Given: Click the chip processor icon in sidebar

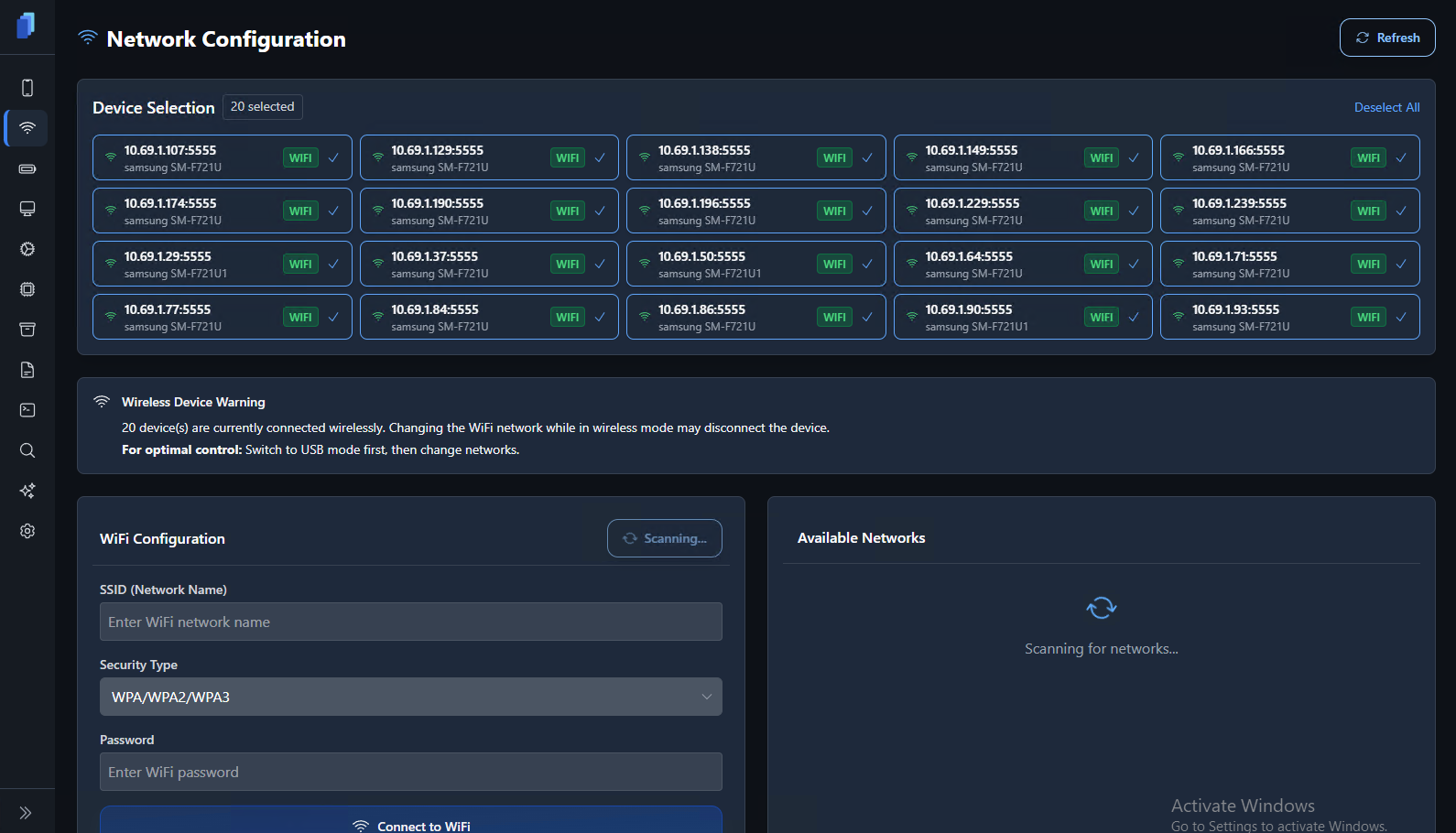Looking at the screenshot, I should [x=27, y=289].
